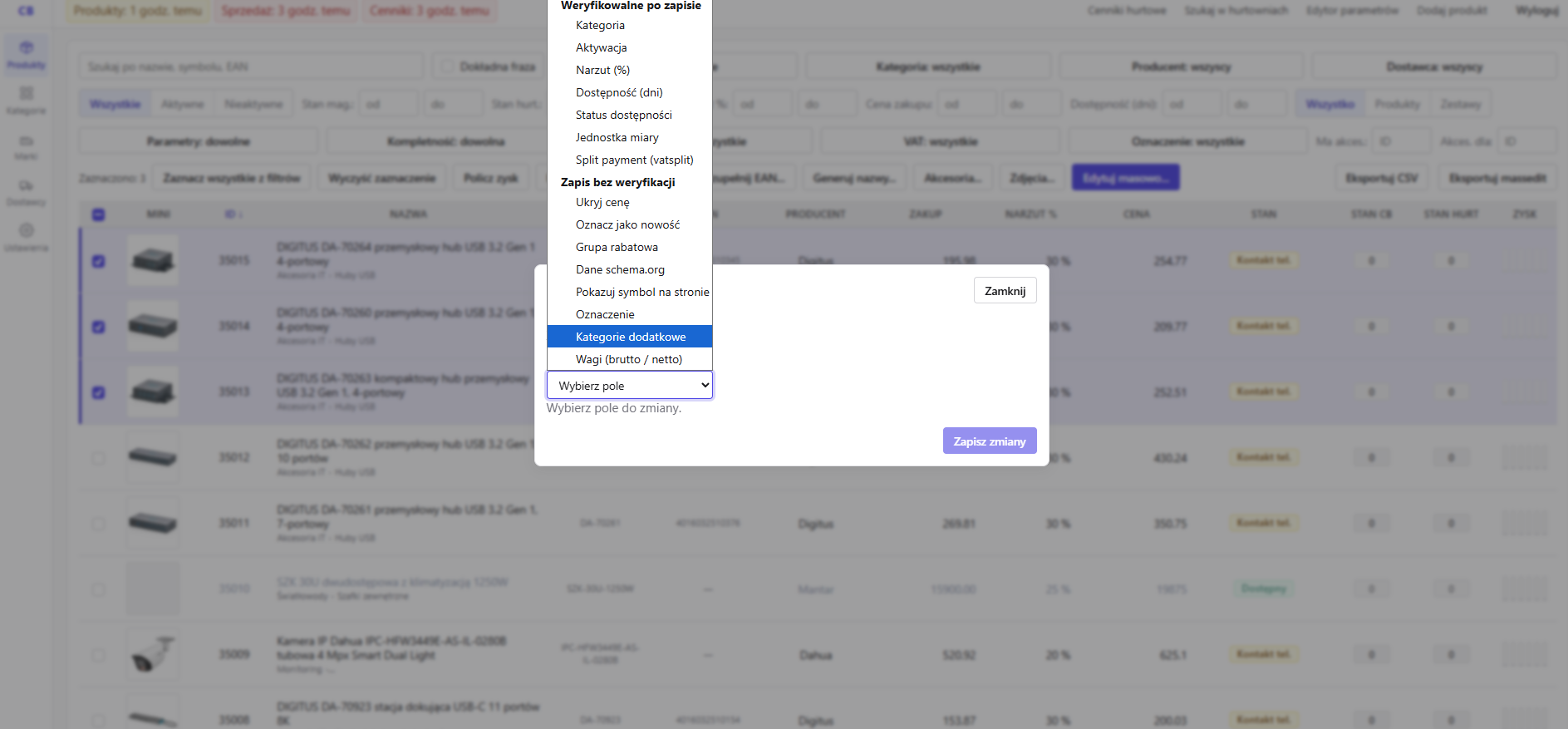The image size is (1568, 729).
Task: Uncheck the checkbox for product 35014
Action: [98, 327]
